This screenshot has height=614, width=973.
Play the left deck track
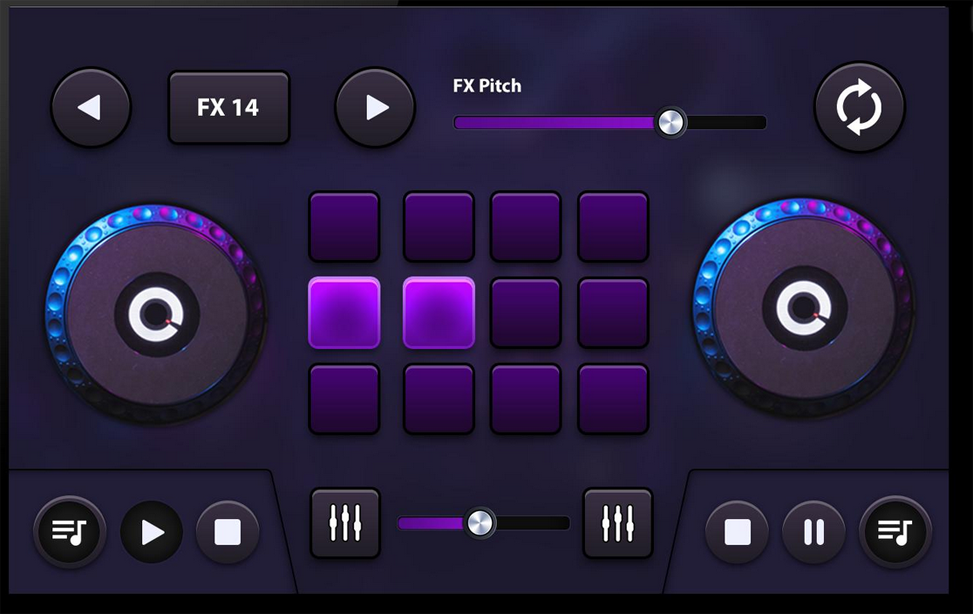[x=152, y=532]
